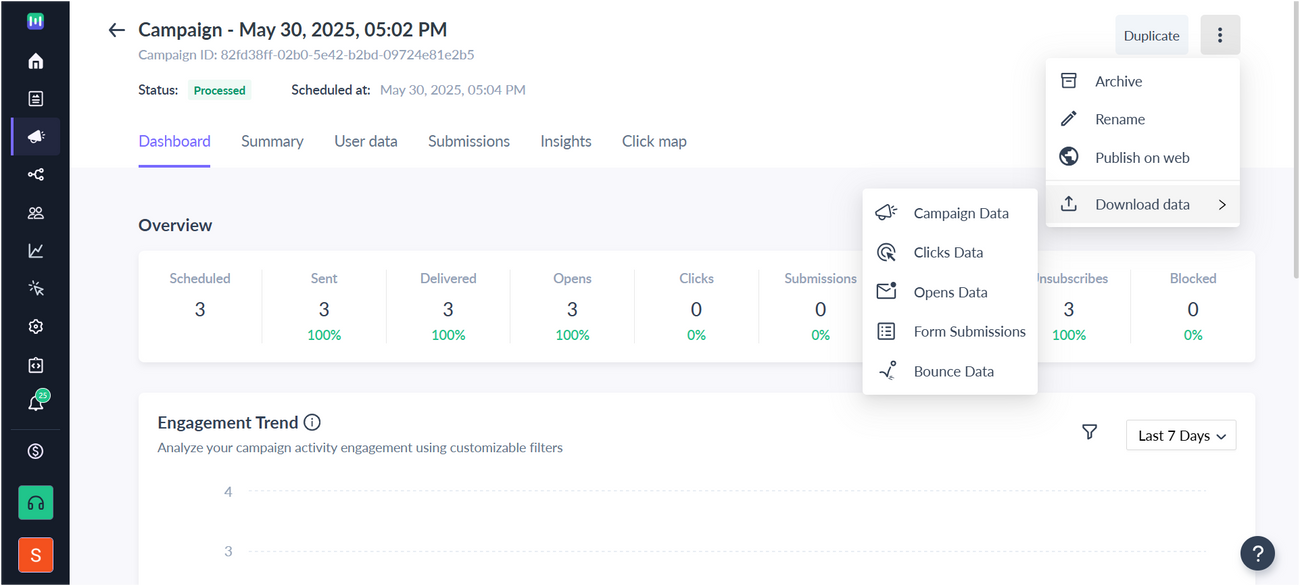Open the green headset support icon
The width and height of the screenshot is (1300, 586).
(36, 503)
